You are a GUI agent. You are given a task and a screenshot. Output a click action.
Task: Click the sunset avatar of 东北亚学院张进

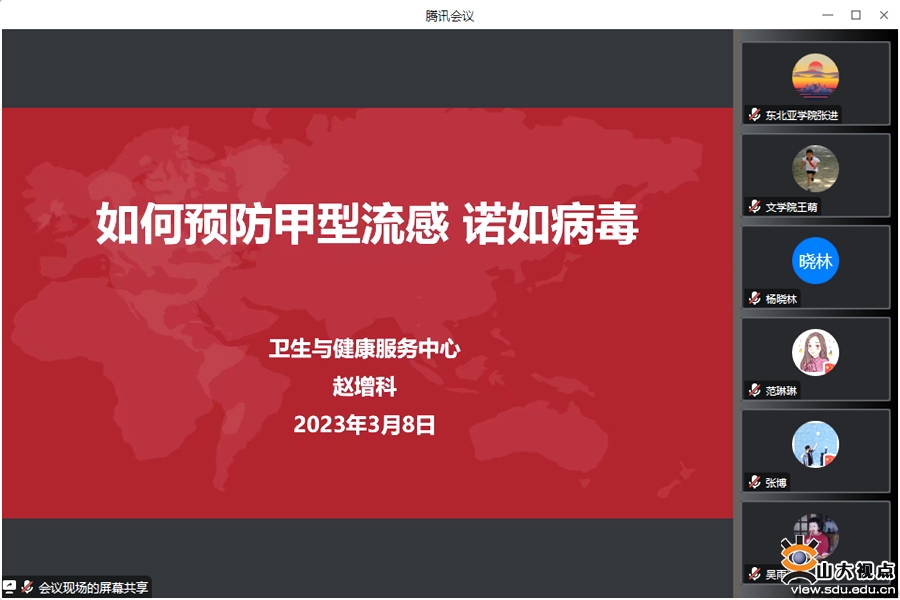click(x=815, y=76)
